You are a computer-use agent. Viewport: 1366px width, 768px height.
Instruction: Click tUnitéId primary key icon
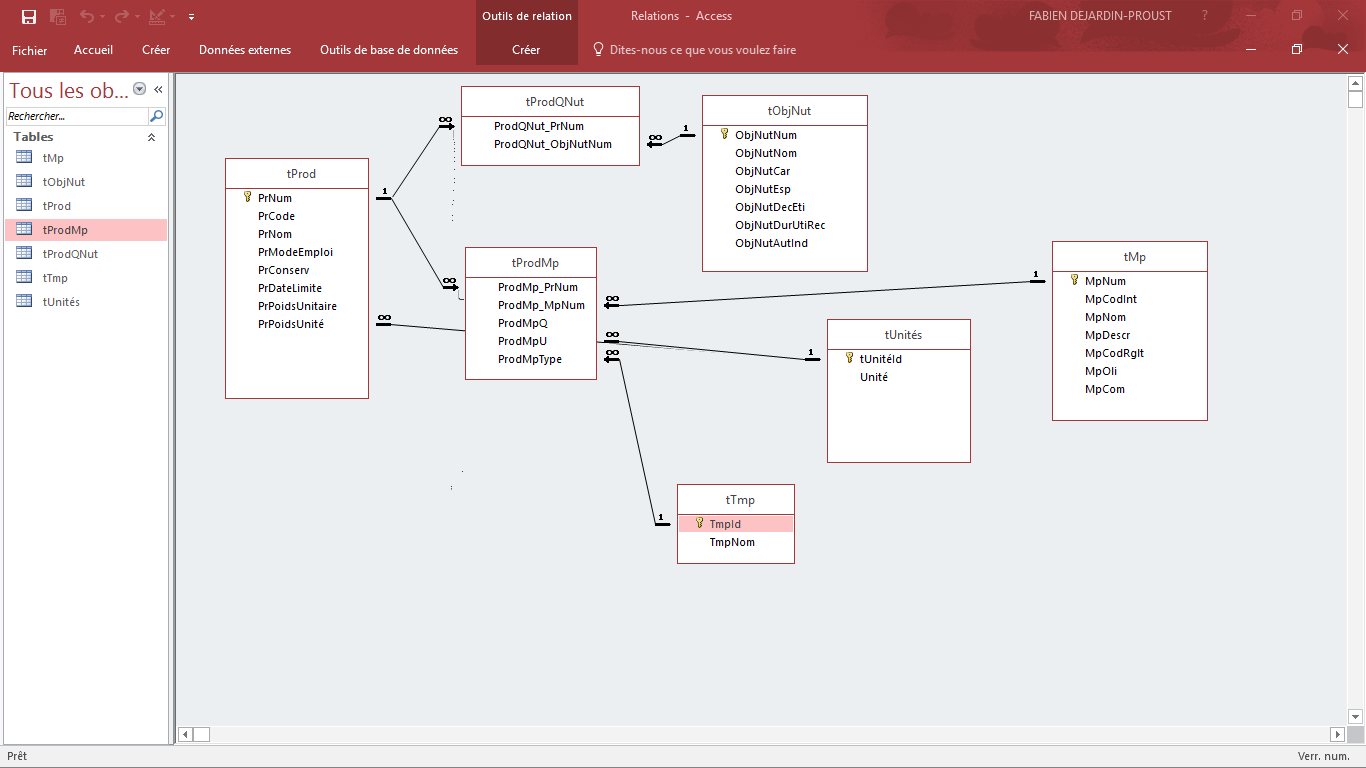pyautogui.click(x=850, y=358)
